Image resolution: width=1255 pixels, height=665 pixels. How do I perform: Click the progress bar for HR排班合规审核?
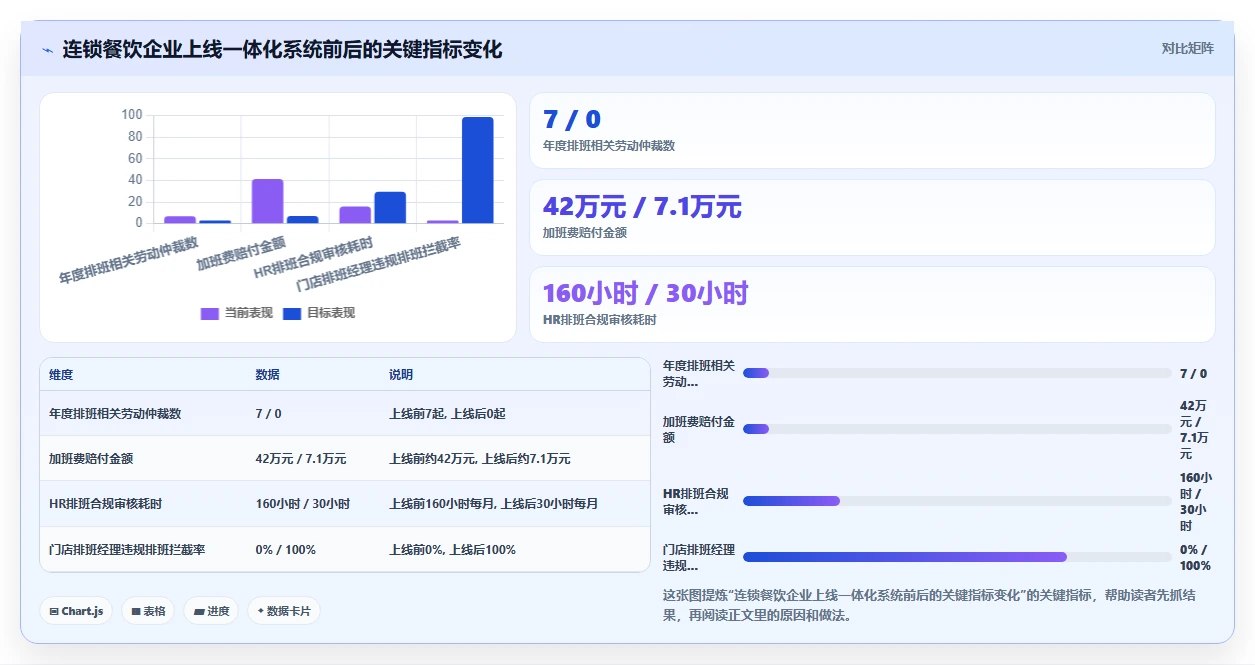click(x=957, y=501)
